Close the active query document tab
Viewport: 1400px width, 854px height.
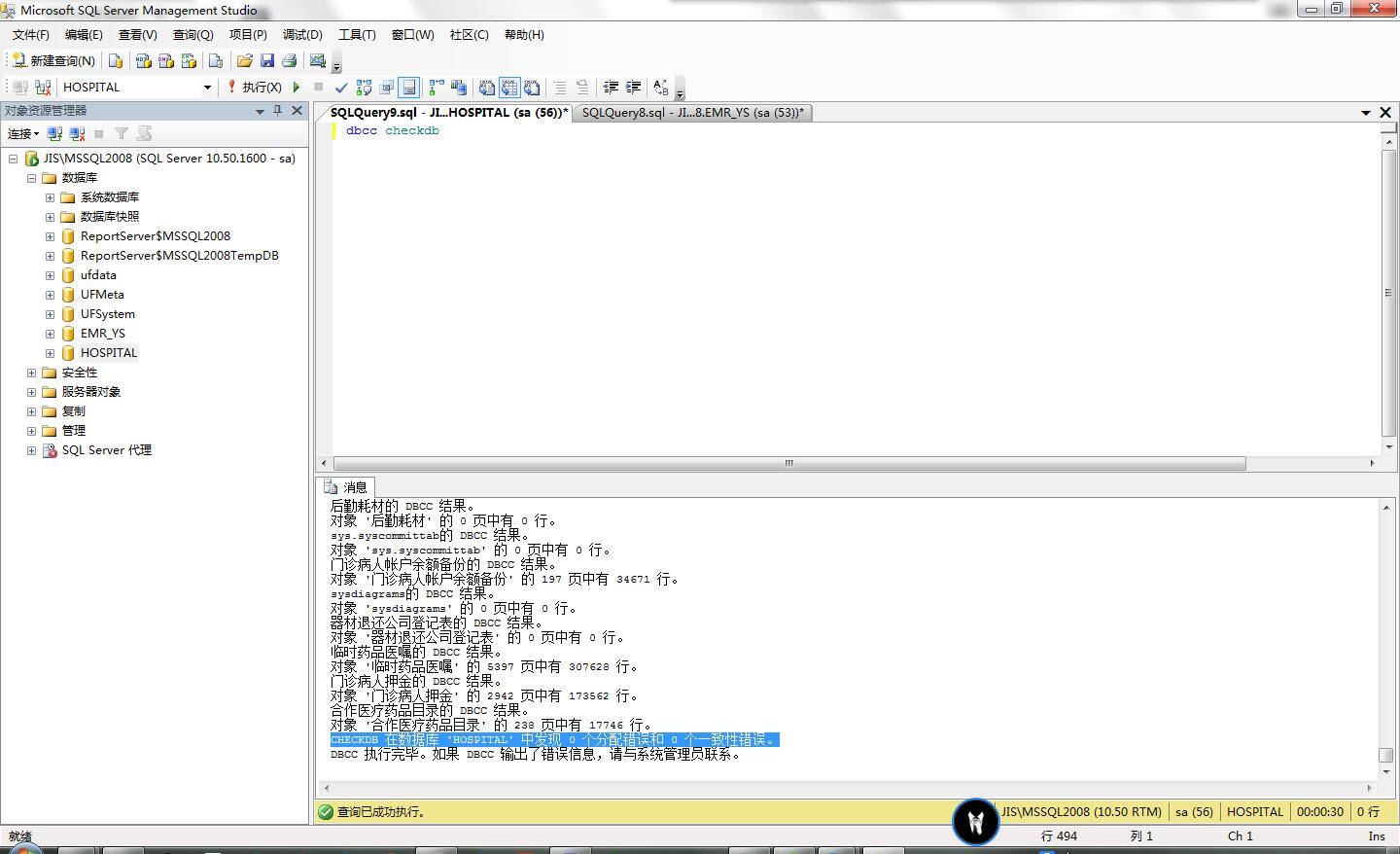pyautogui.click(x=1385, y=113)
